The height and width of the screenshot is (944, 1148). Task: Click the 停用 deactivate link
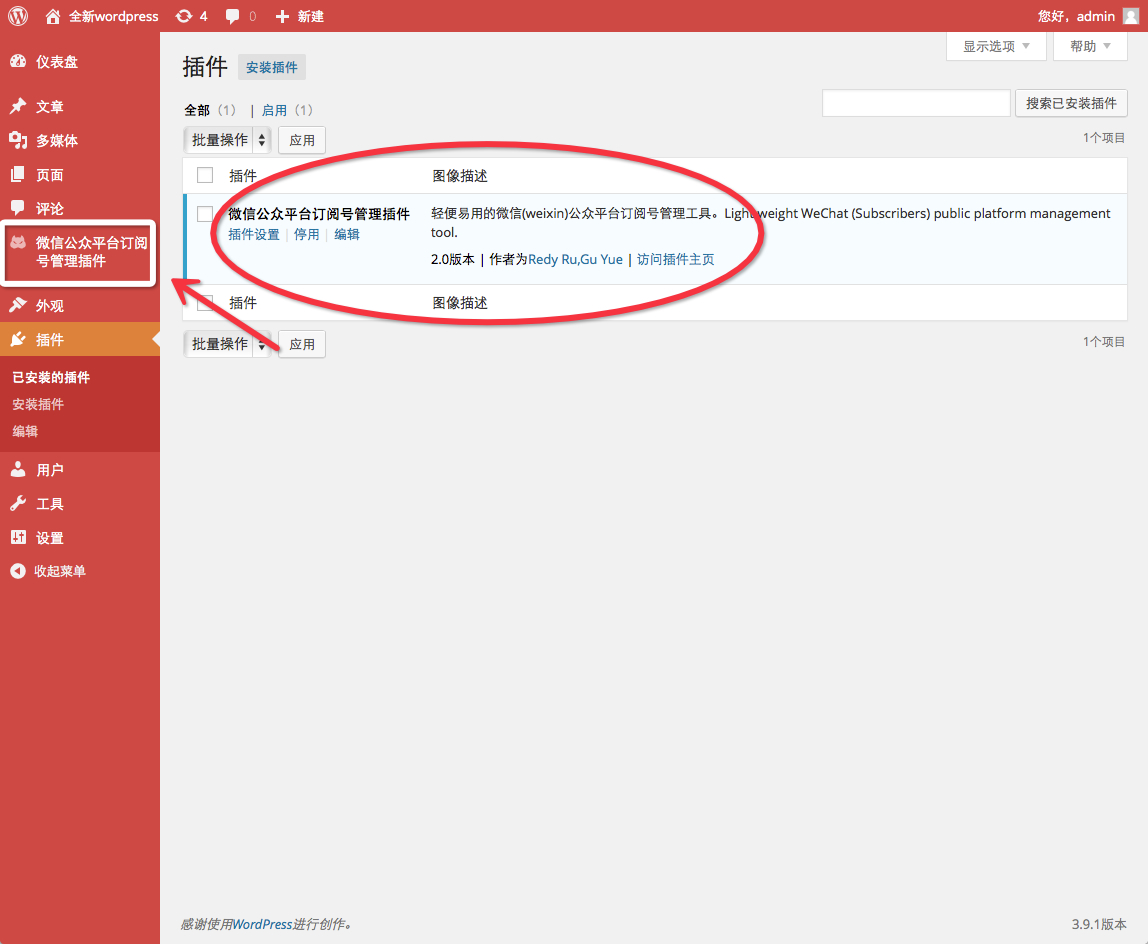307,234
